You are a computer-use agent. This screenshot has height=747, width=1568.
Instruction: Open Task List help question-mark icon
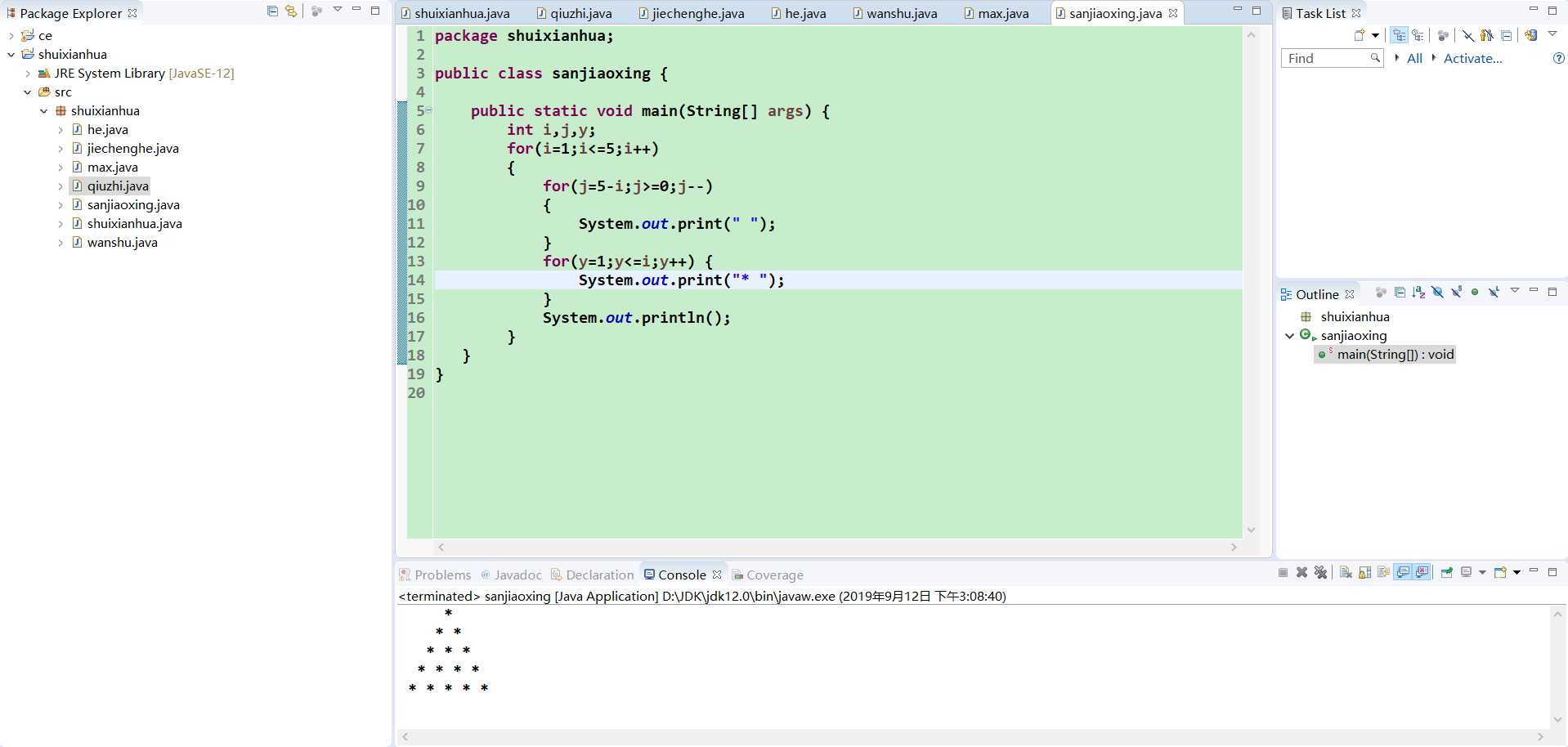click(x=1558, y=58)
